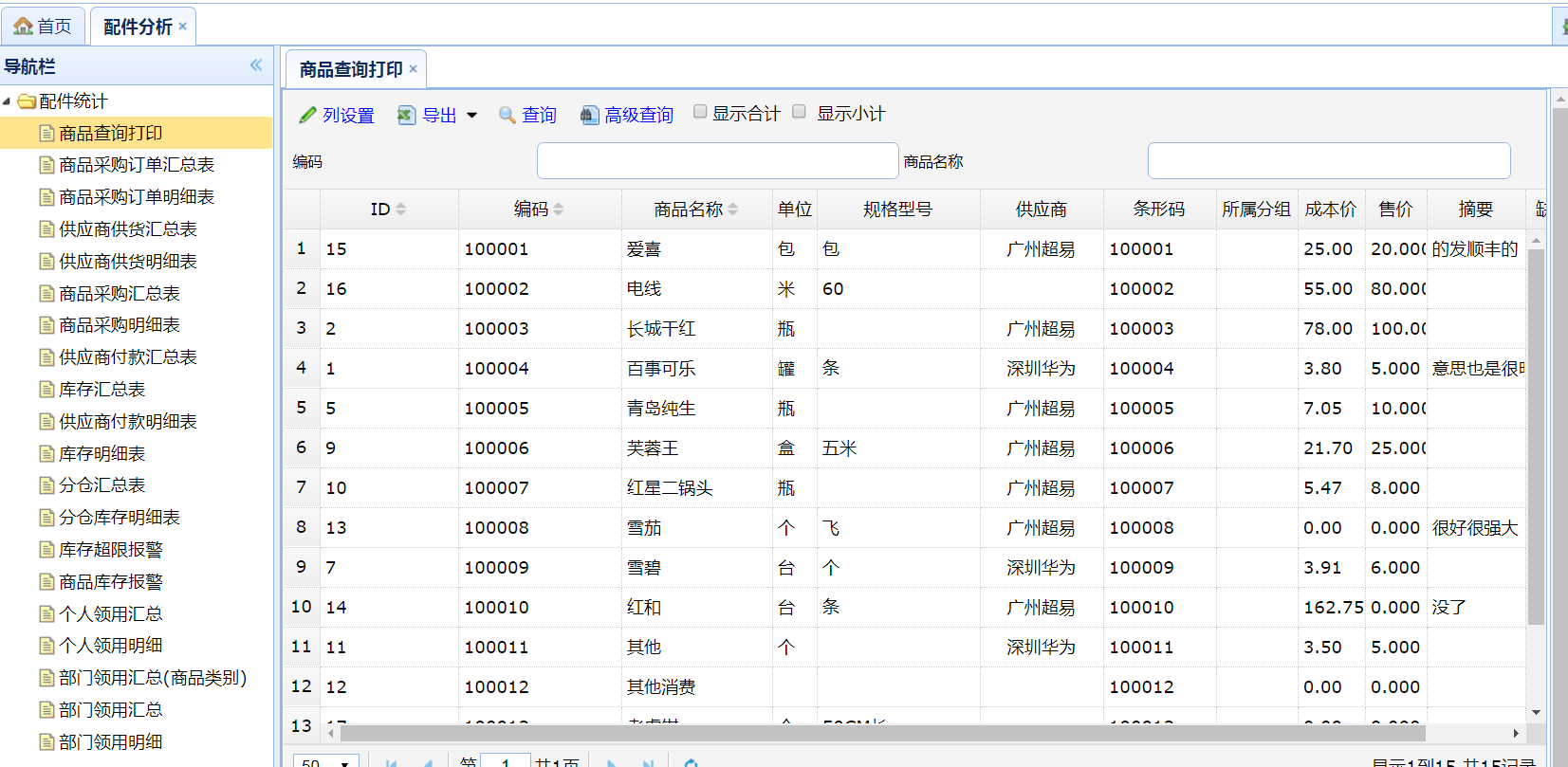
Task: Click the document icon beside 供应商付款明细表
Action: (46, 422)
